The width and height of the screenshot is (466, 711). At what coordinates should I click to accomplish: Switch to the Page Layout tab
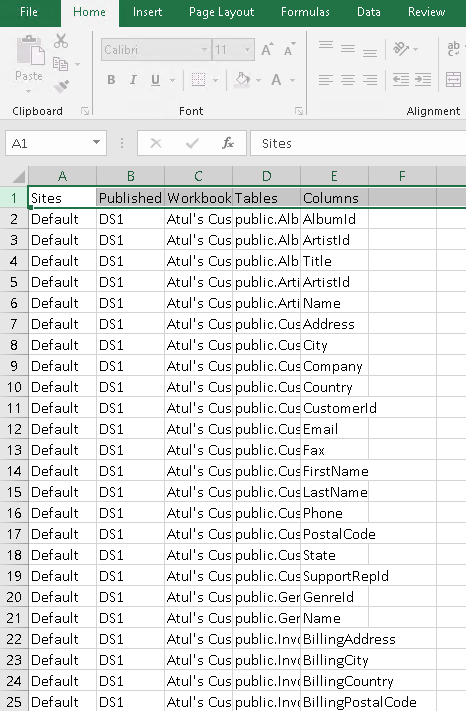[222, 12]
